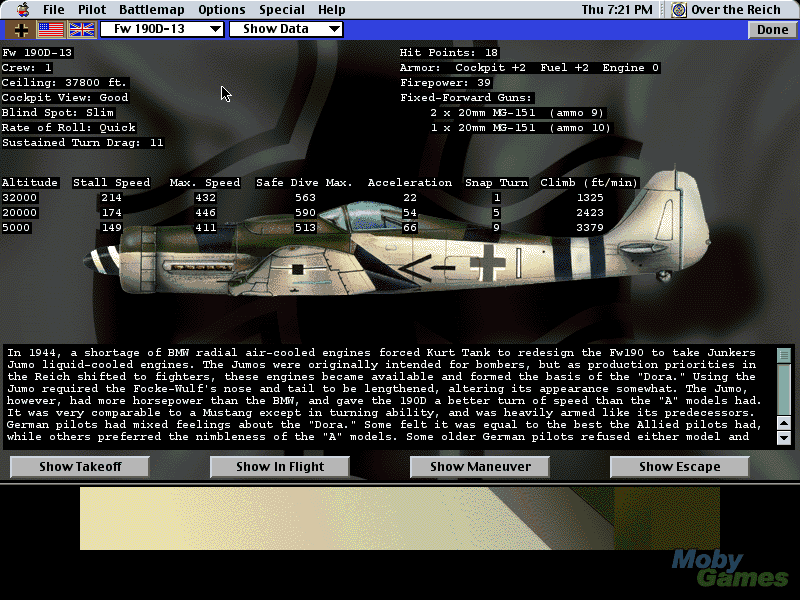This screenshot has height=600, width=800.
Task: Open the Battlemap menu
Action: (152, 10)
